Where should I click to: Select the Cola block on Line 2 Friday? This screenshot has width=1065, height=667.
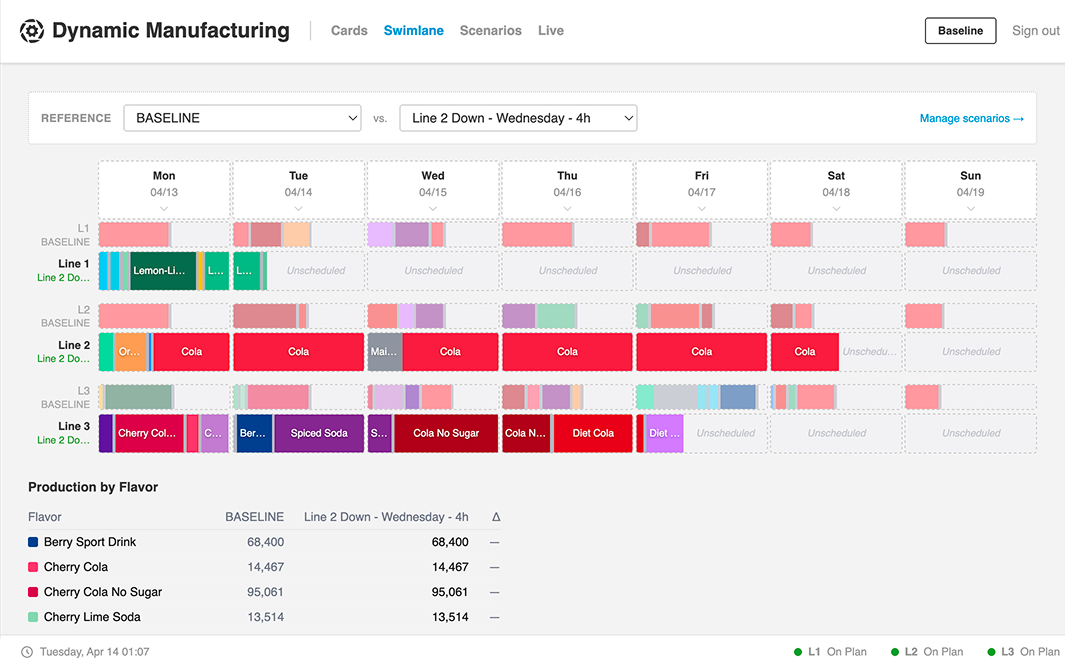coord(702,352)
